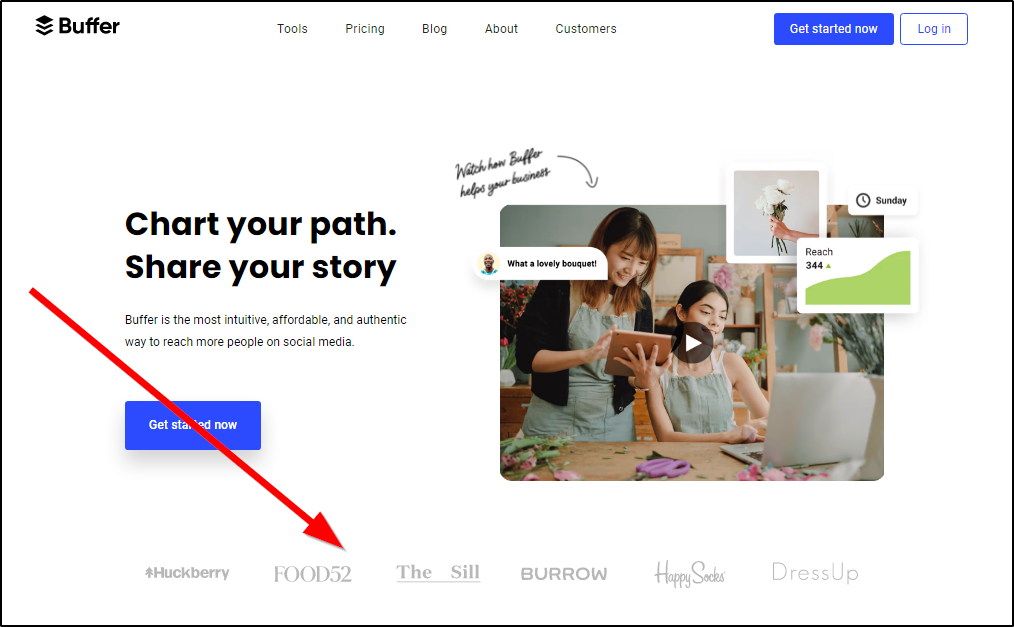
Task: Click the 'Watch how Buffer helps your business' note
Action: point(503,173)
